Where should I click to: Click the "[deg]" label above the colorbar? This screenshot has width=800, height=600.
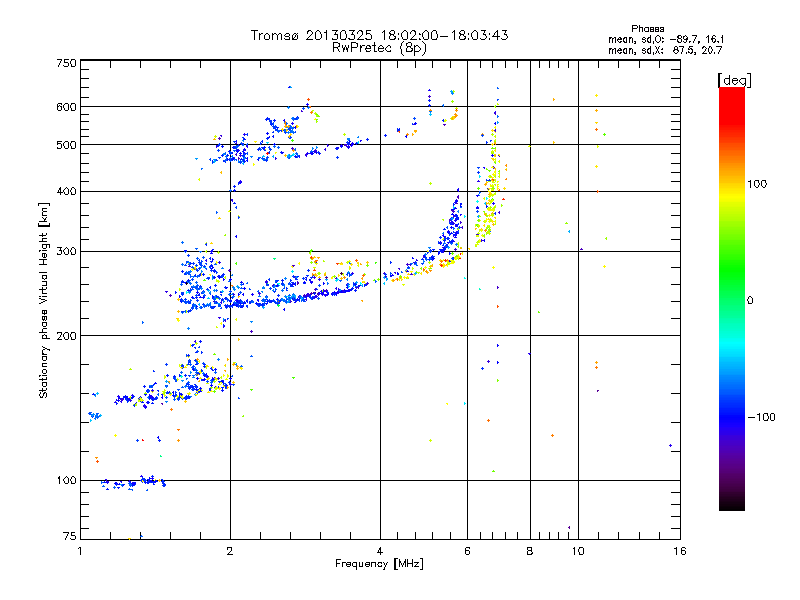pos(734,80)
